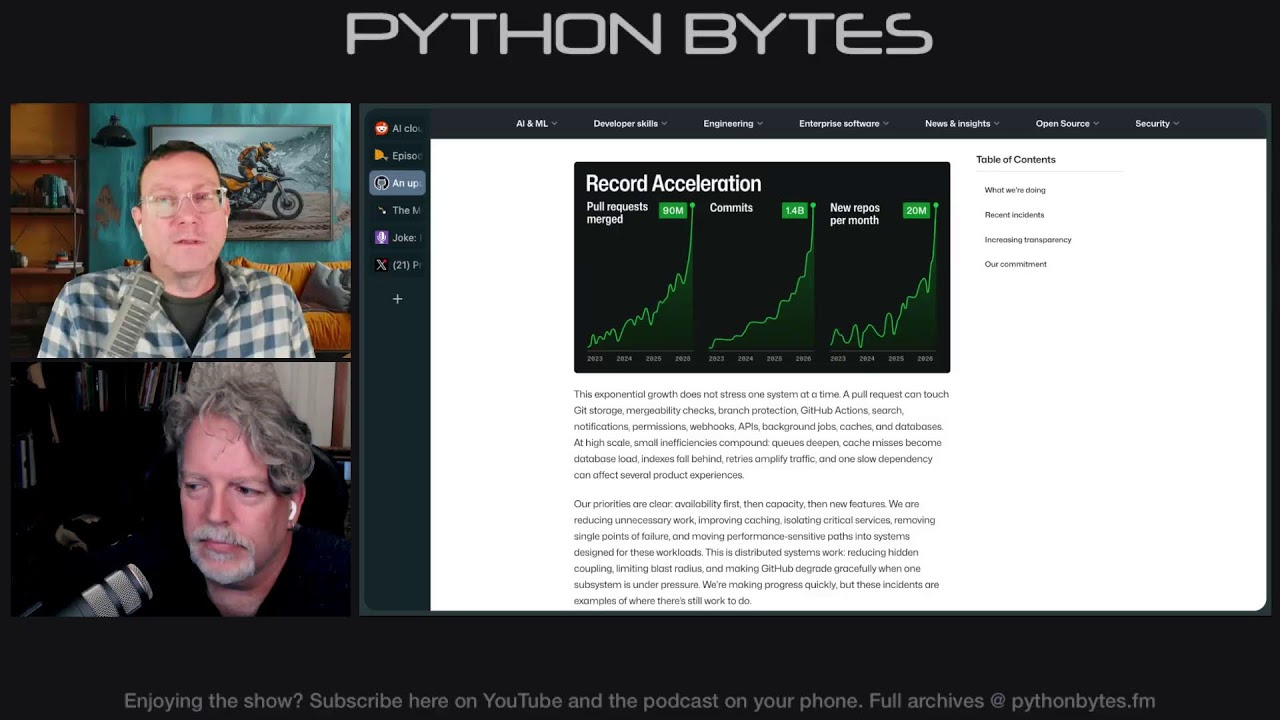The width and height of the screenshot is (1280, 720).
Task: Open "Increasing transparency" in table of contents
Action: pos(1028,240)
